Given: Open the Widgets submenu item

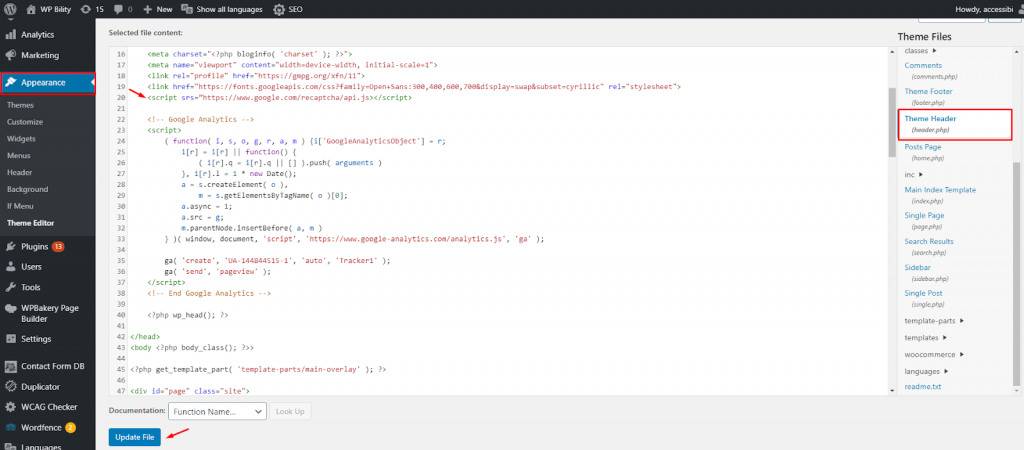Looking at the screenshot, I should point(21,138).
